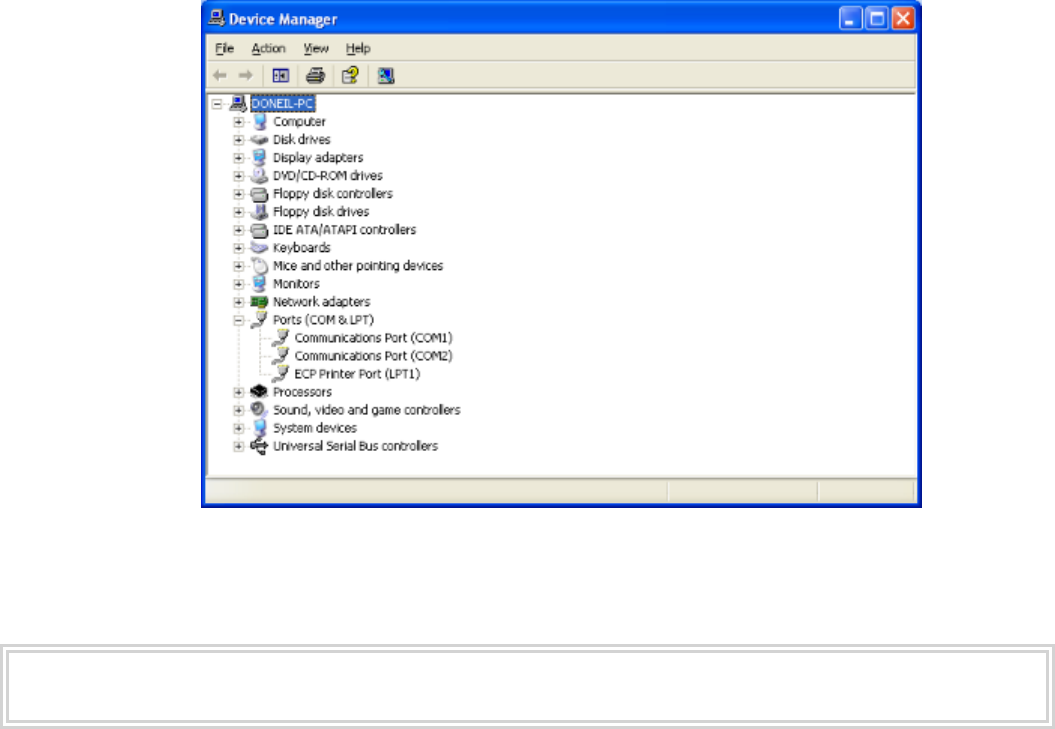Open the Action menu
Screen dimensions: 1055x729
(x=268, y=48)
